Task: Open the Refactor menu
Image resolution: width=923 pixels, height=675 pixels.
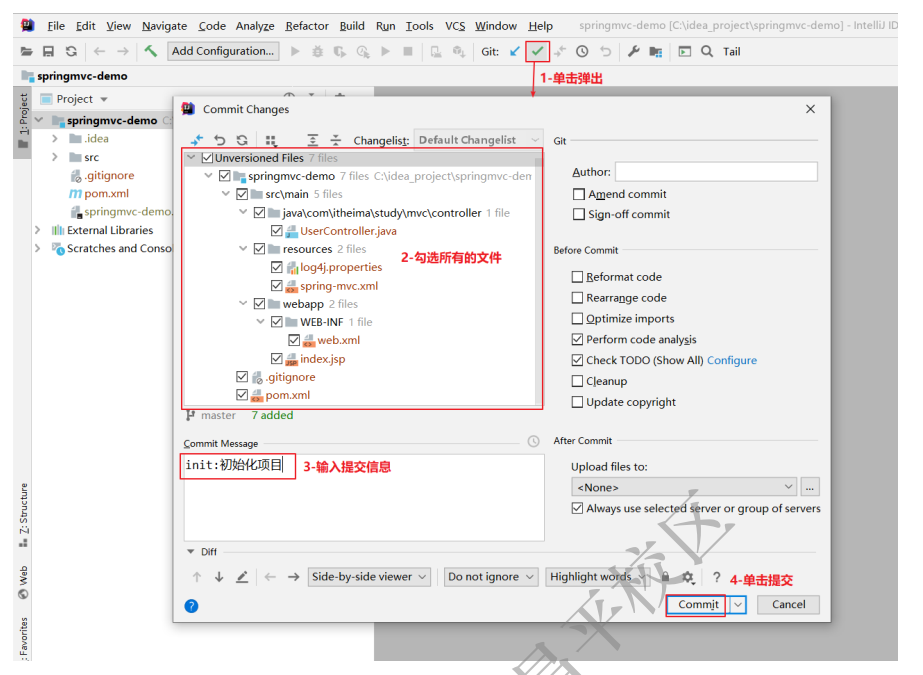Action: (x=307, y=26)
